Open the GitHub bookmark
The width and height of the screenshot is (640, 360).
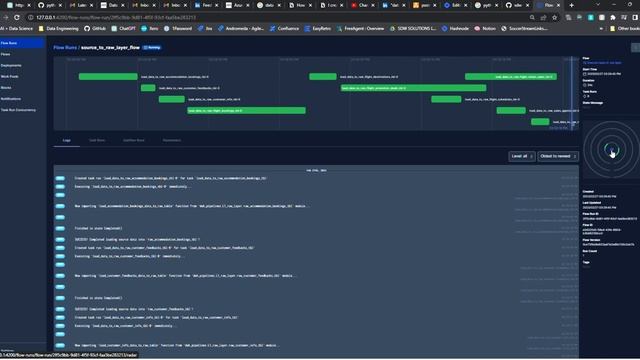pyautogui.click(x=95, y=29)
